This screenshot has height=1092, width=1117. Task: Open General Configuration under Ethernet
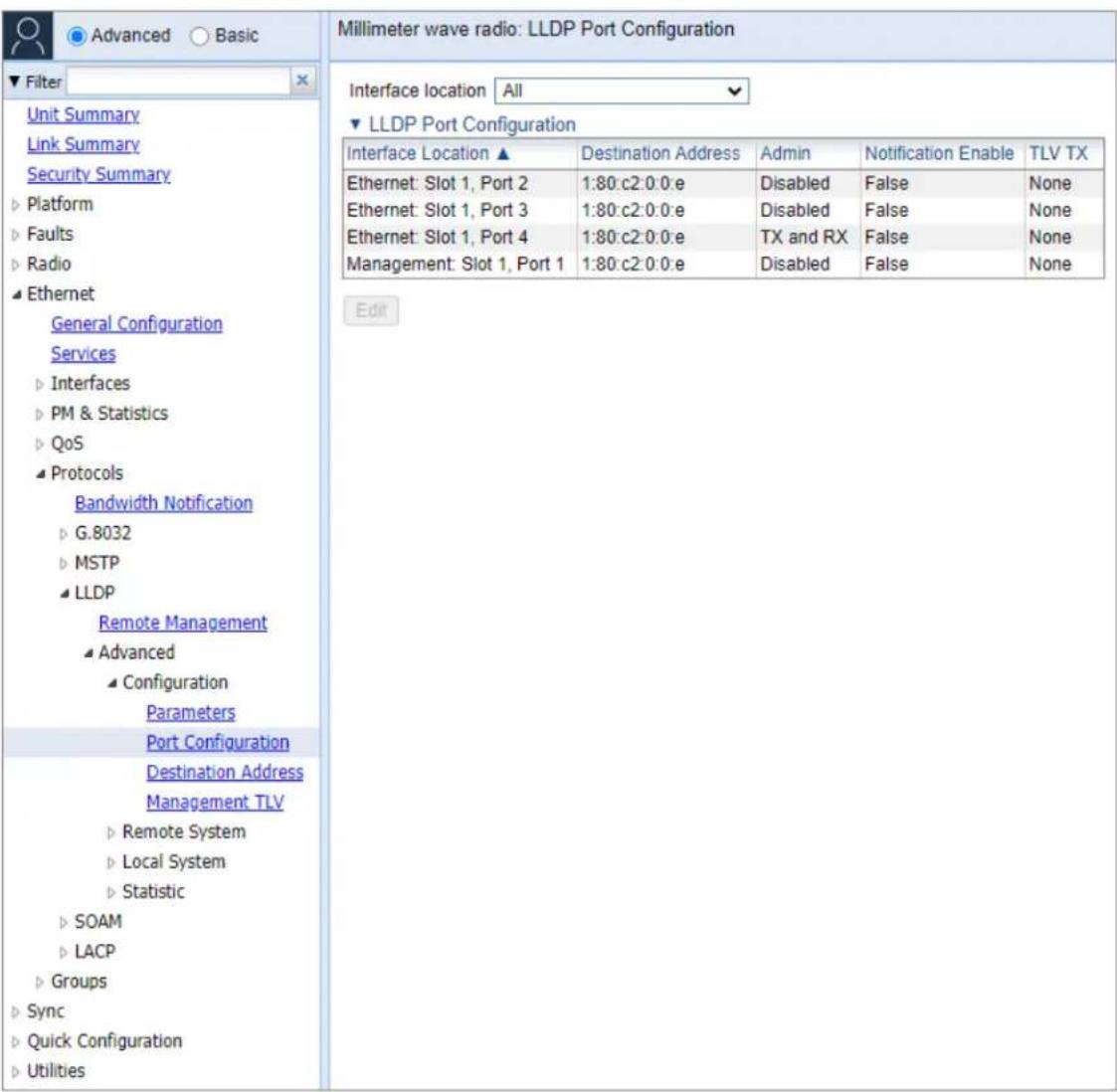pos(137,324)
